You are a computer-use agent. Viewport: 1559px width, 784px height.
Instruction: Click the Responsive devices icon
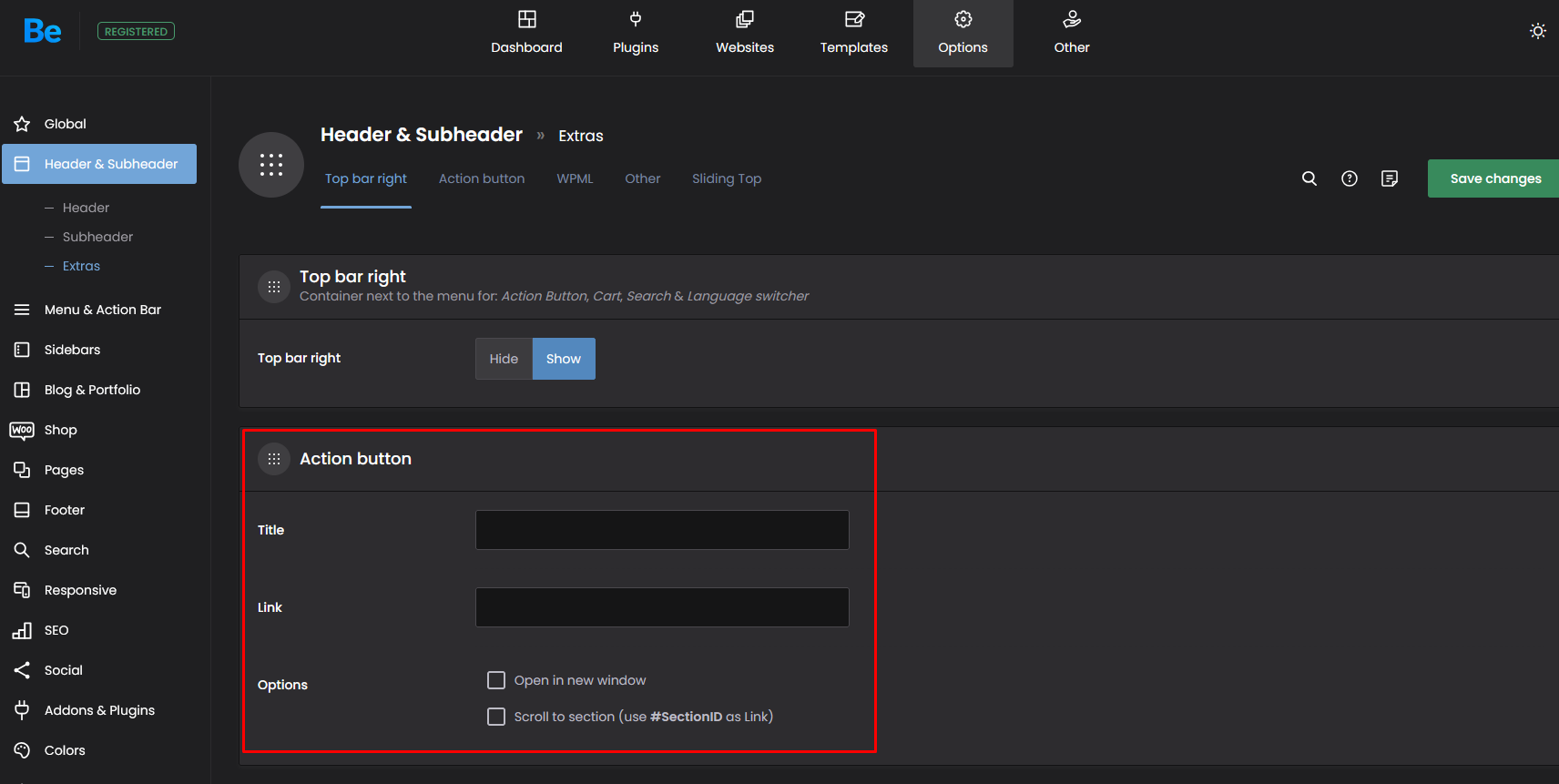click(22, 590)
